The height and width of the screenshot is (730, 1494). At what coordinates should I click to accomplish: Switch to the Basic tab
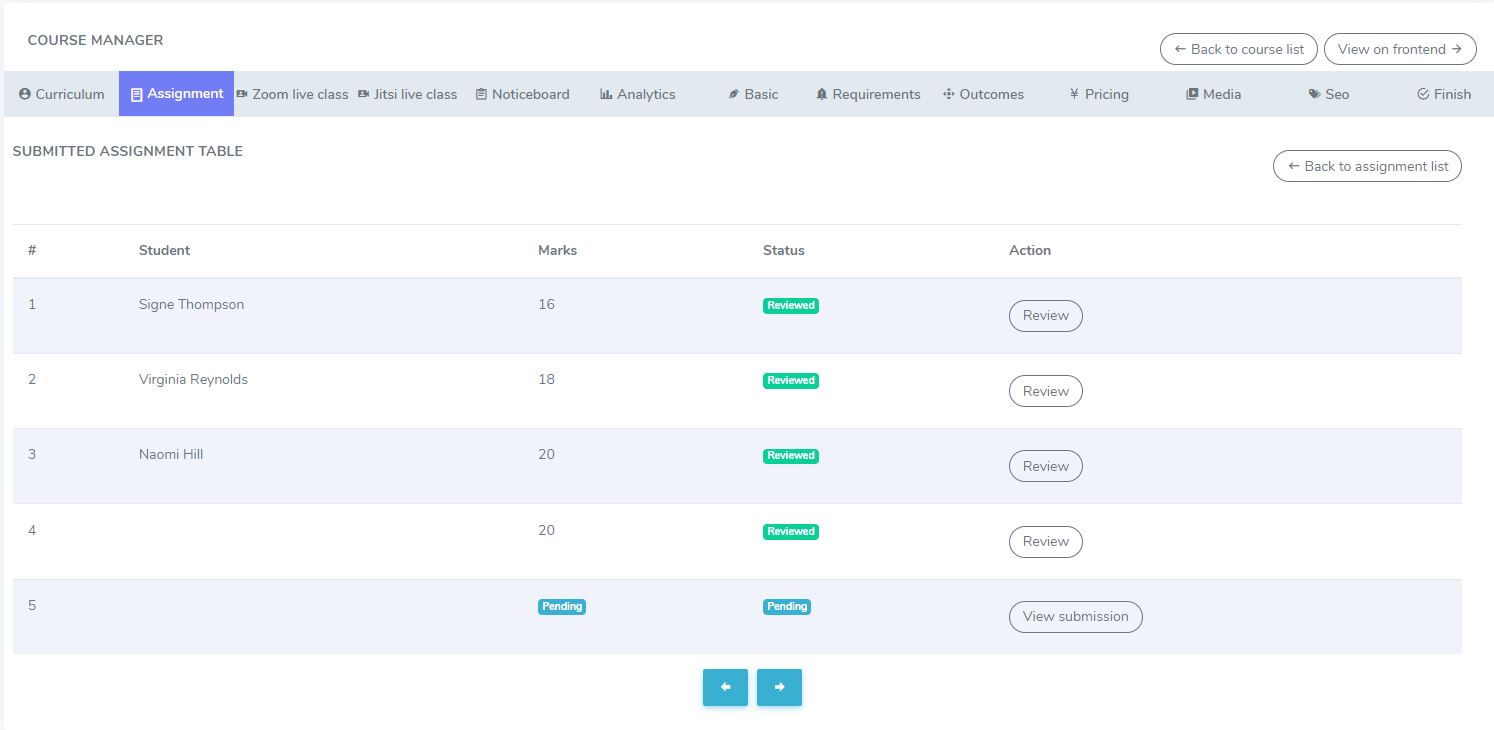coord(755,93)
